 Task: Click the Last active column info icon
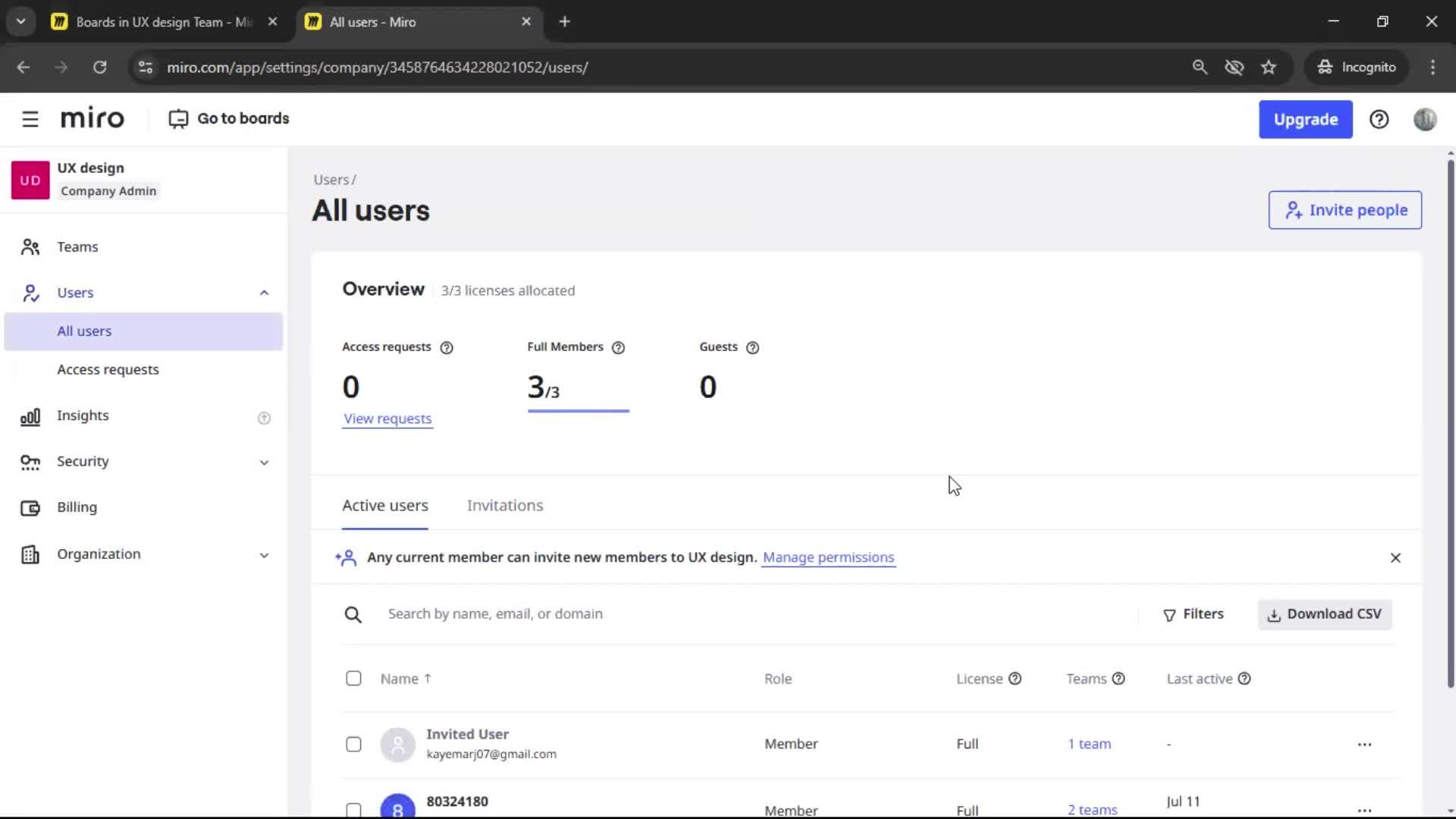point(1244,678)
